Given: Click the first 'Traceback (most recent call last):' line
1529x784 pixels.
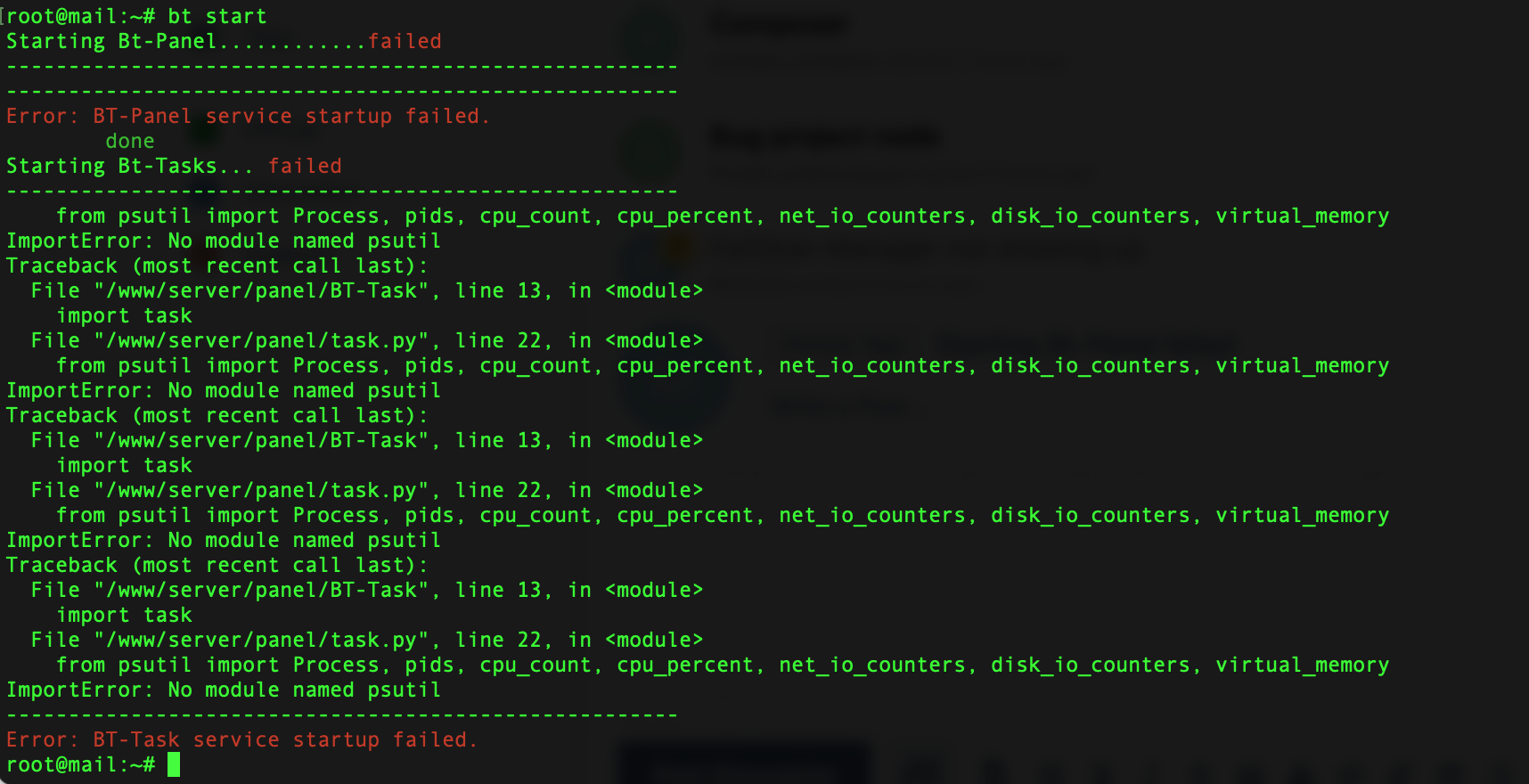Looking at the screenshot, I should tap(217, 265).
